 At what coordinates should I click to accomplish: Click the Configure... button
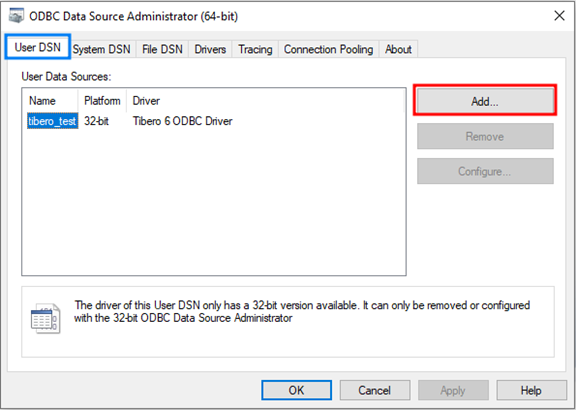(485, 171)
